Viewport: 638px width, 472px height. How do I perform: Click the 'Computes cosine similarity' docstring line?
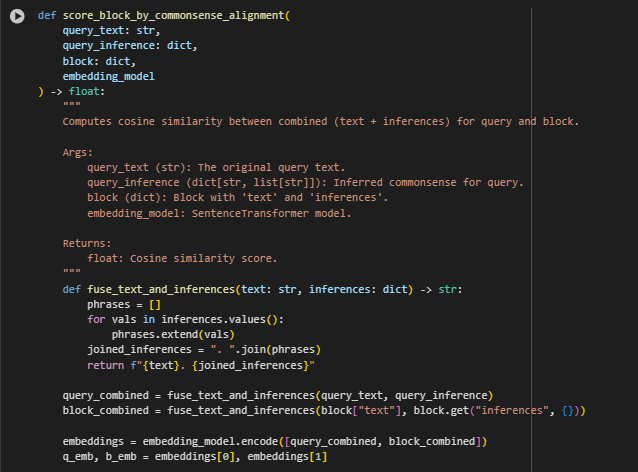(321, 122)
